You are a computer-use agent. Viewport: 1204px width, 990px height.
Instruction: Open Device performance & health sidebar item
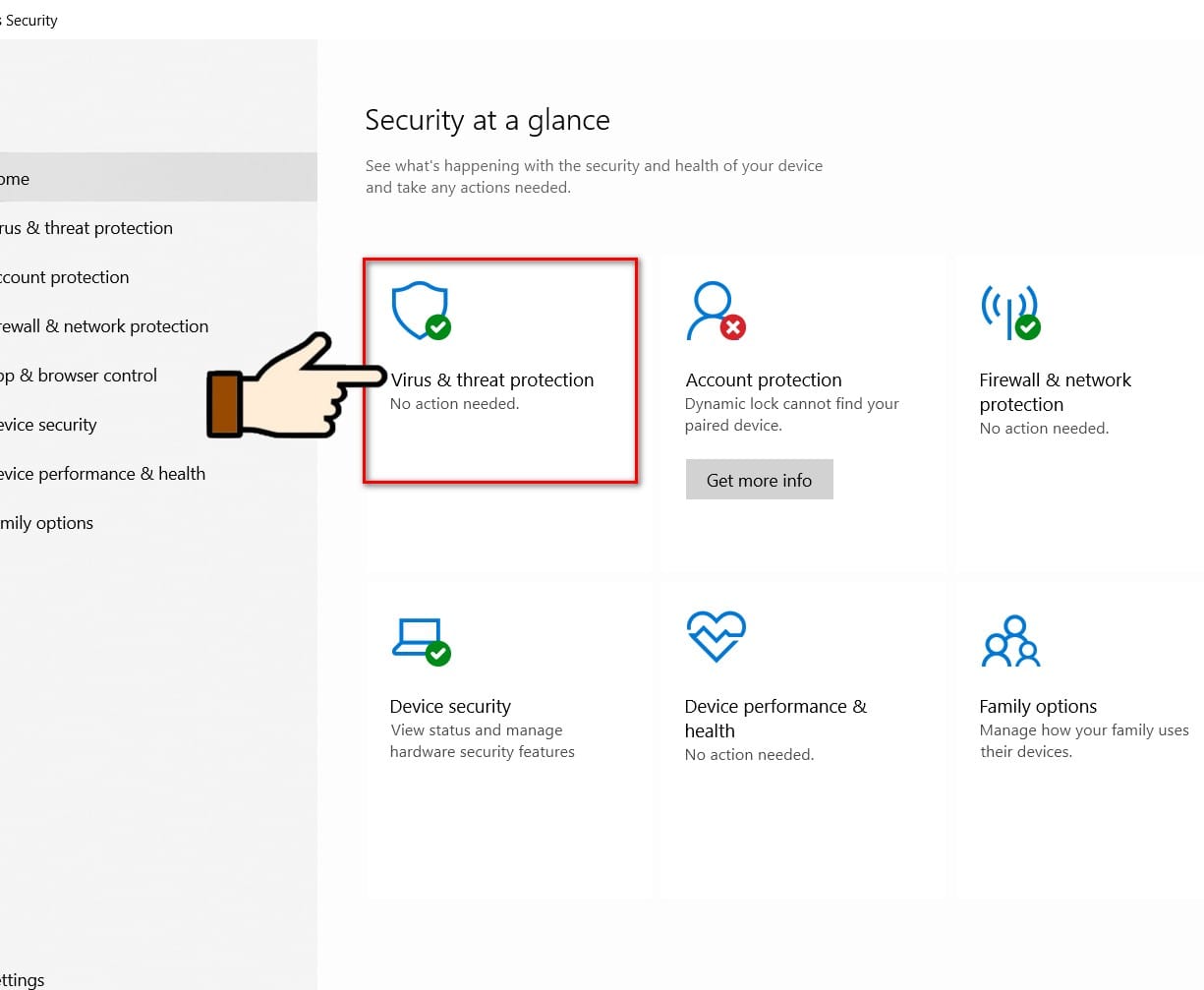pos(102,474)
